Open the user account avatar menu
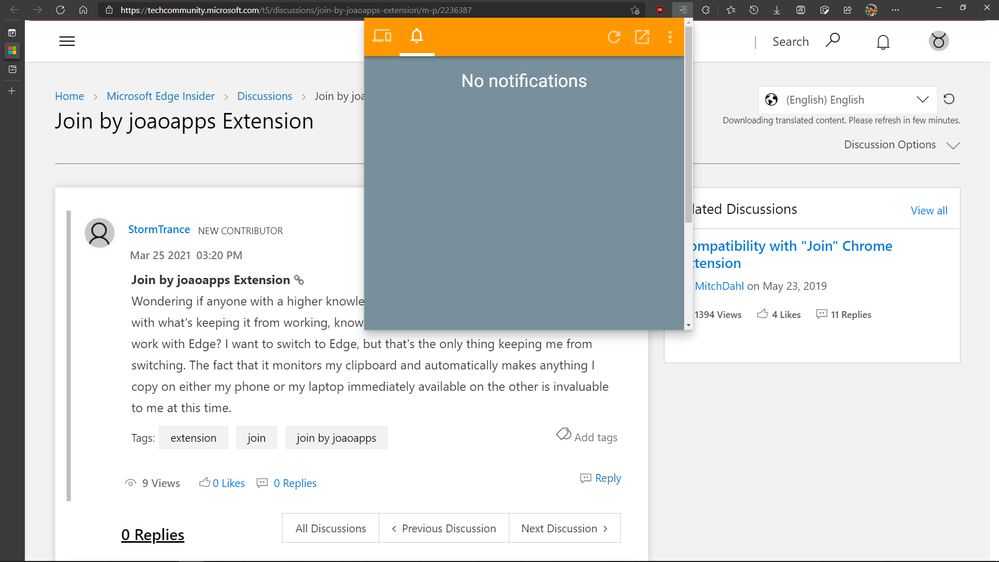Image resolution: width=999 pixels, height=562 pixels. [938, 41]
